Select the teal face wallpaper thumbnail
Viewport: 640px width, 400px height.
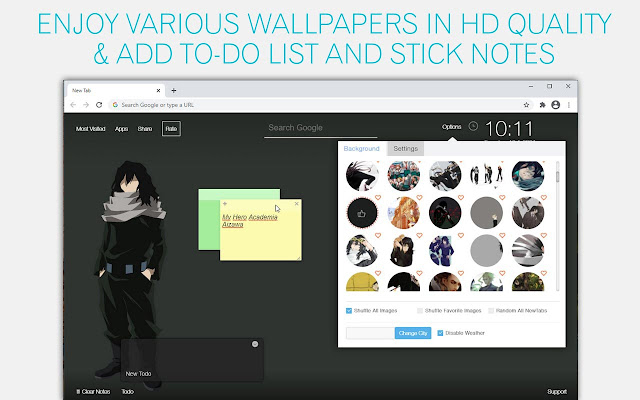528,176
